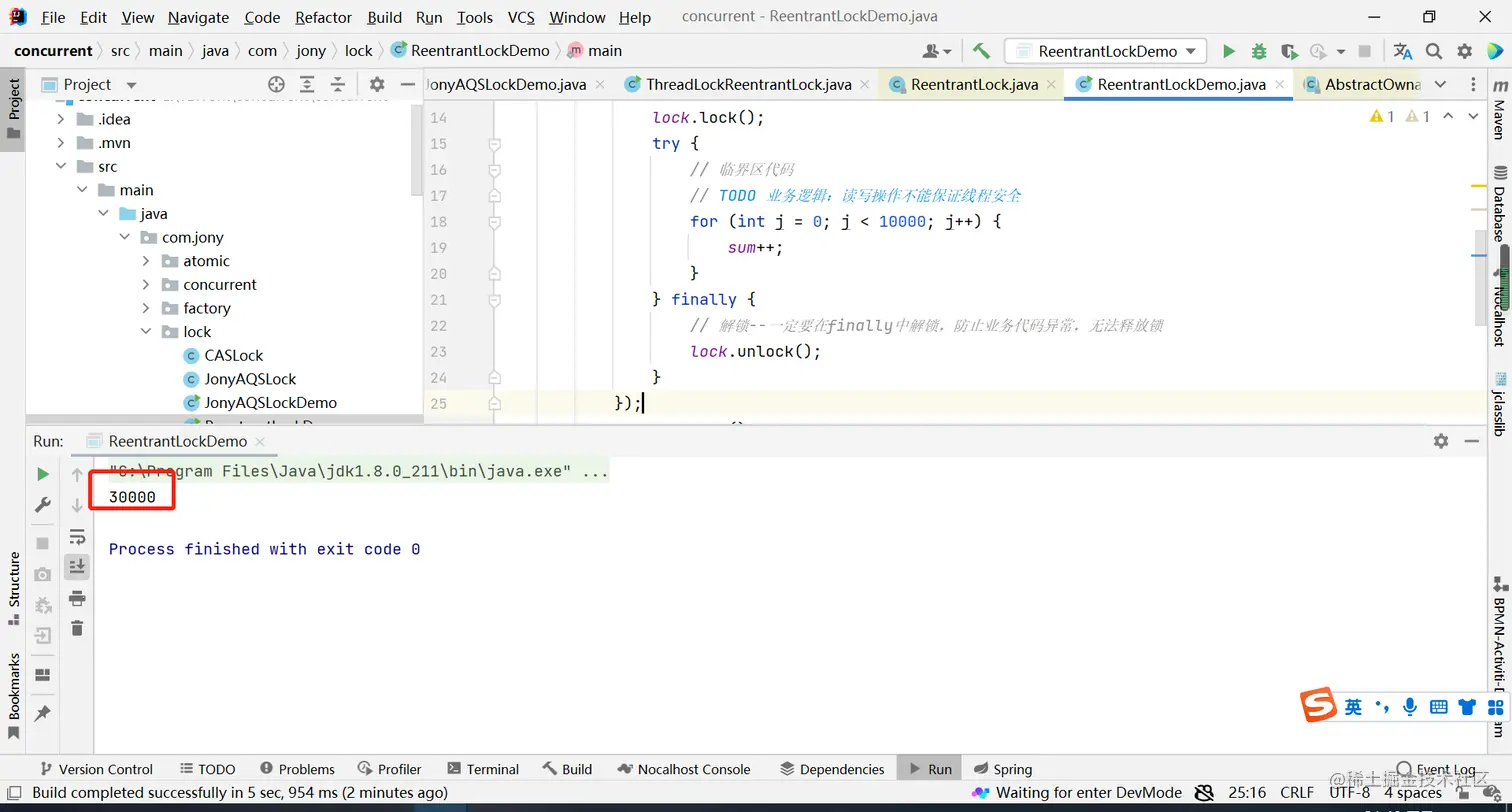Image resolution: width=1512 pixels, height=812 pixels.
Task: Open the Version Control tool window
Action: click(95, 769)
